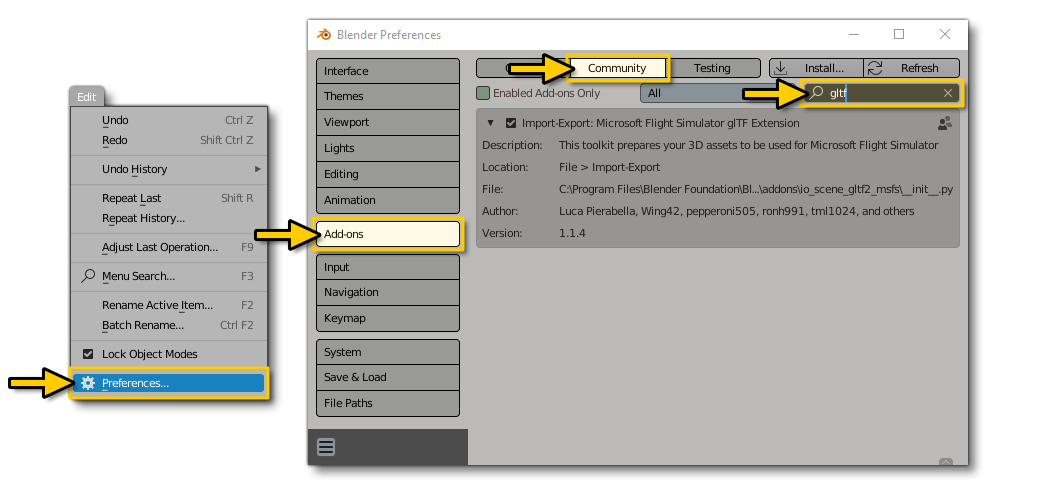
Task: Open the Lights preferences section
Action: (388, 148)
